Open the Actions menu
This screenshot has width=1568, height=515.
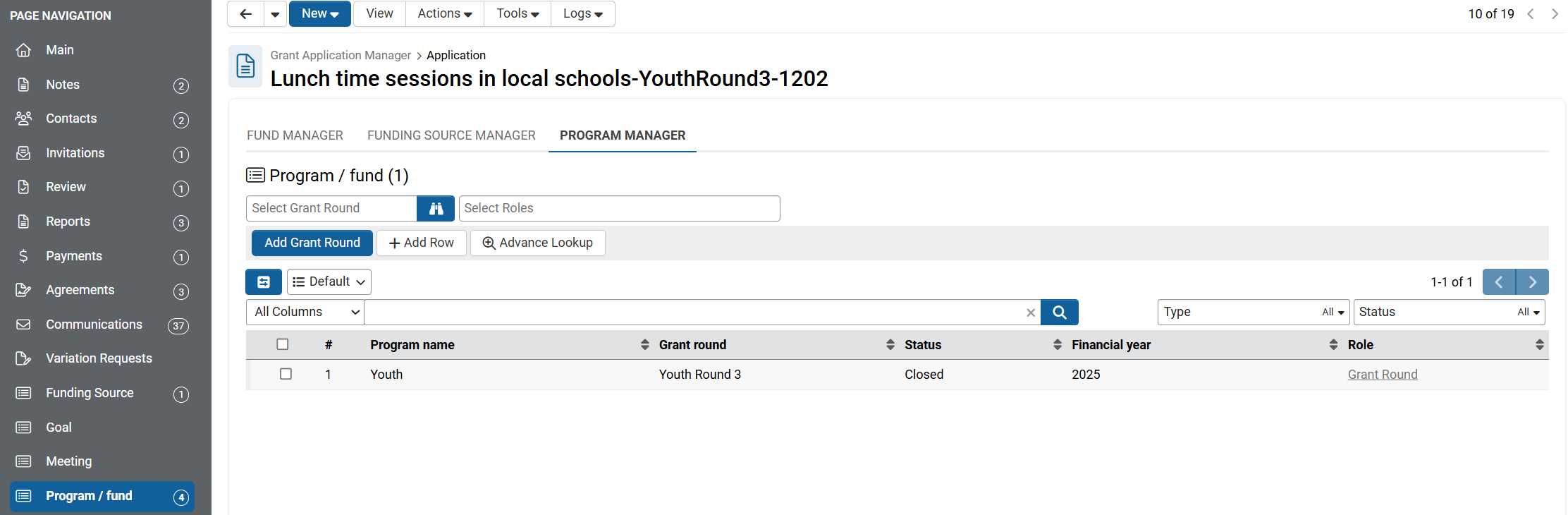(444, 14)
